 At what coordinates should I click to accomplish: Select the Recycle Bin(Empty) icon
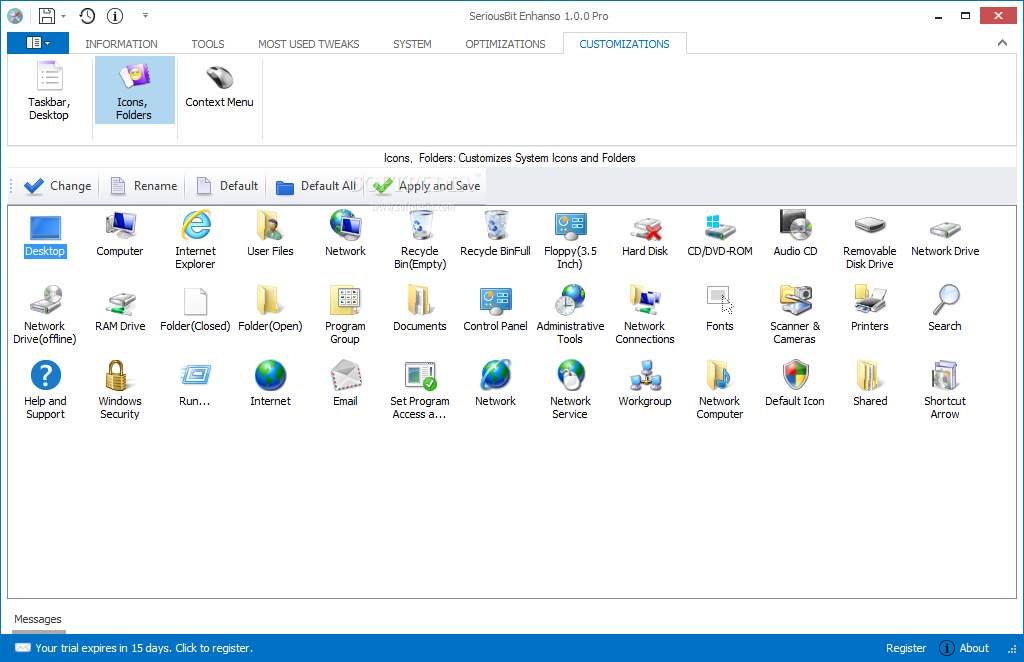tap(420, 240)
